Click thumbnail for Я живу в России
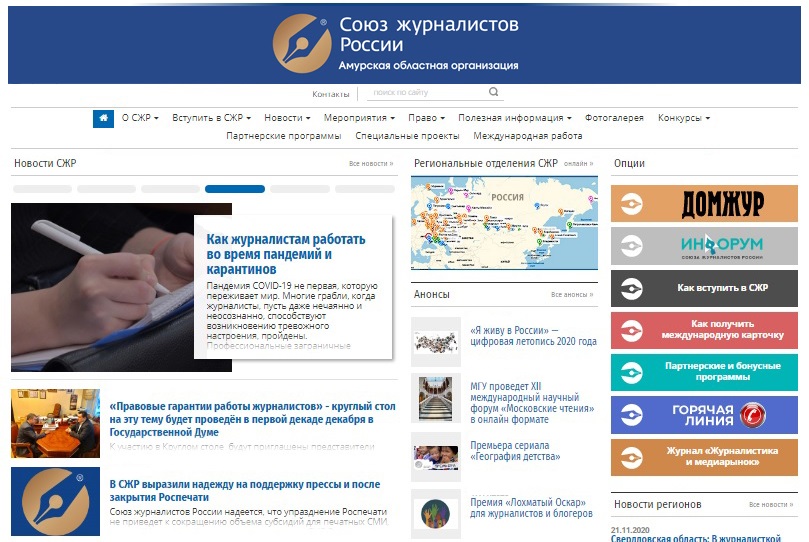The height and width of the screenshot is (542, 809). pyautogui.click(x=436, y=341)
